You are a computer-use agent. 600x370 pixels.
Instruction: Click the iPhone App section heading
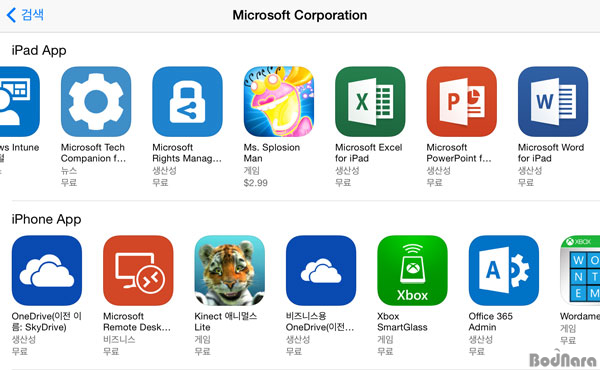(46, 220)
